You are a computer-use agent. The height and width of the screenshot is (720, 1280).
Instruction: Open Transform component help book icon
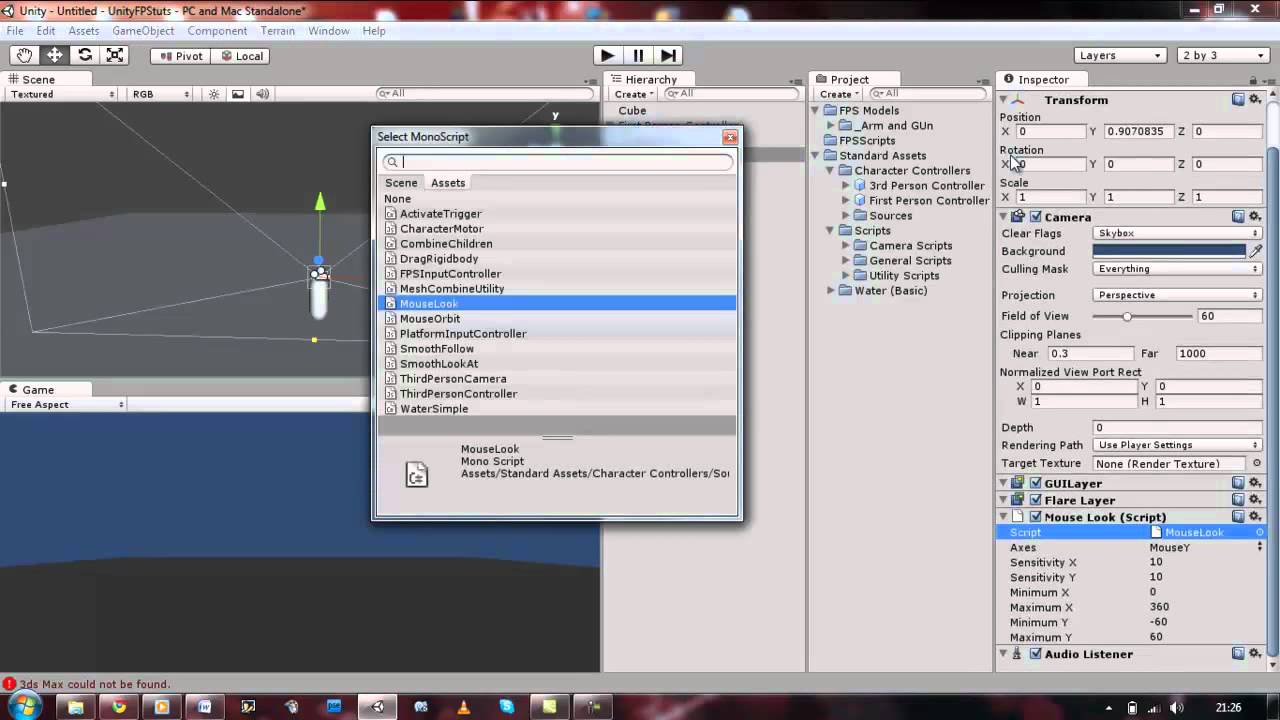tap(1238, 99)
